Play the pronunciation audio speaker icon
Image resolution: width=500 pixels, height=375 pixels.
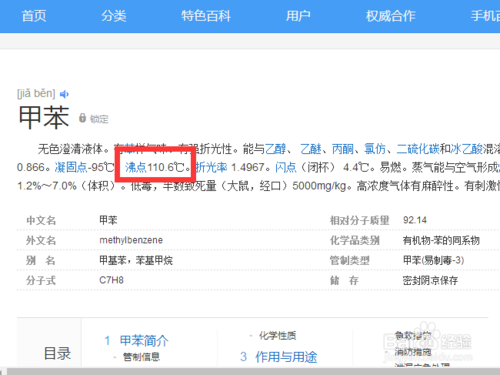[x=64, y=94]
